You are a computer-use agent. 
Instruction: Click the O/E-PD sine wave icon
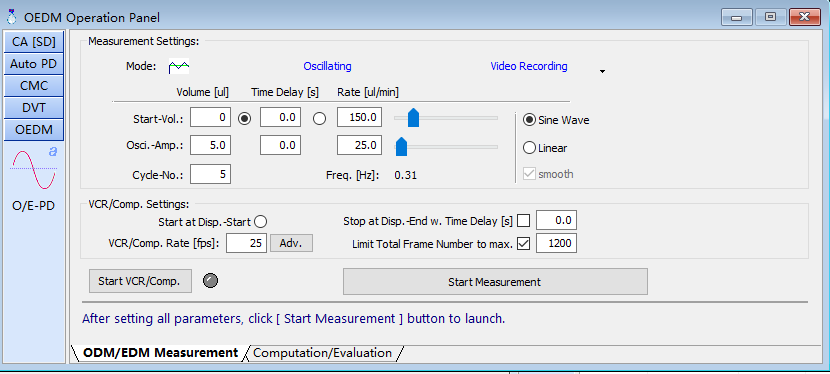[34, 169]
